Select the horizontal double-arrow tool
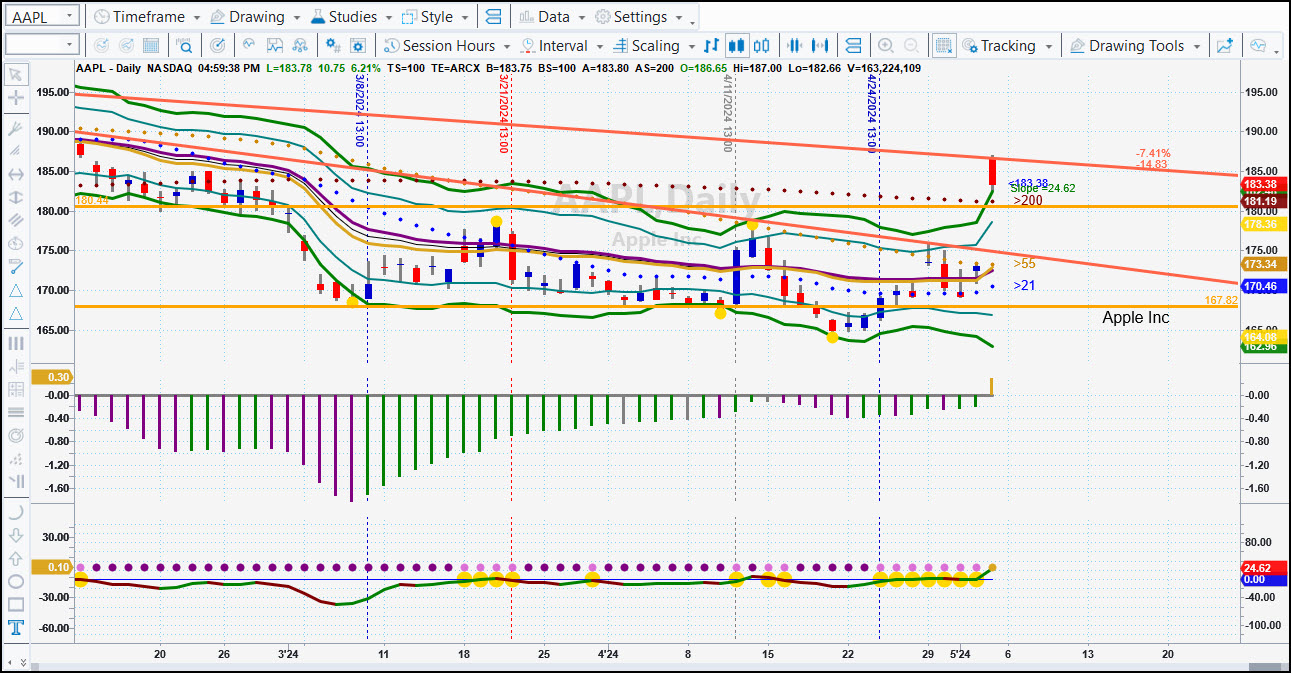 coord(16,174)
